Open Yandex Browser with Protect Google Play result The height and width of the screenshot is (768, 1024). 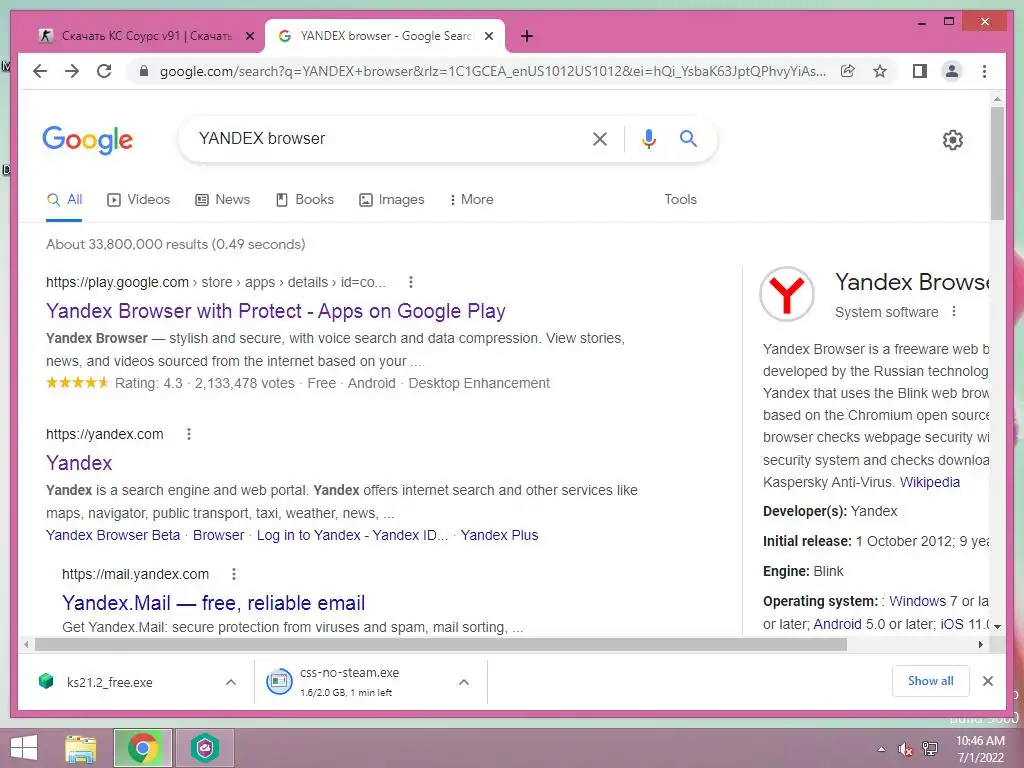point(276,311)
